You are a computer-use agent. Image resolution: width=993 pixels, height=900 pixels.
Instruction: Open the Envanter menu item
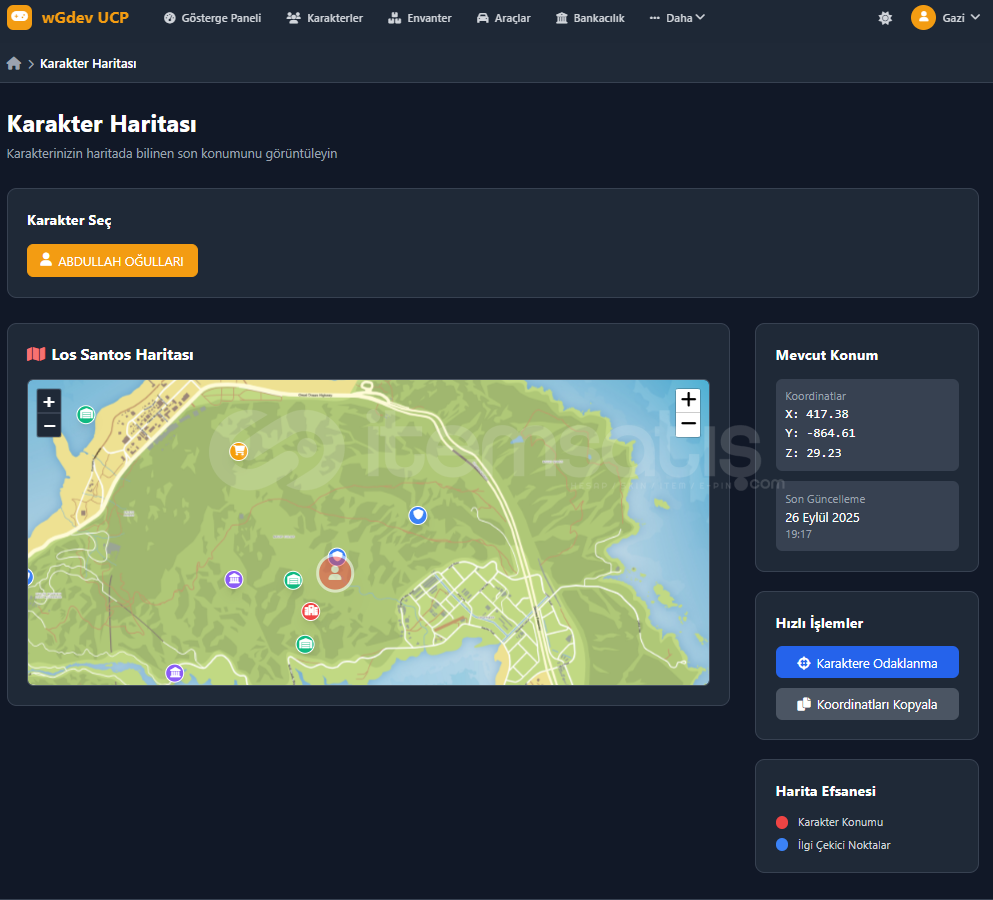[420, 18]
